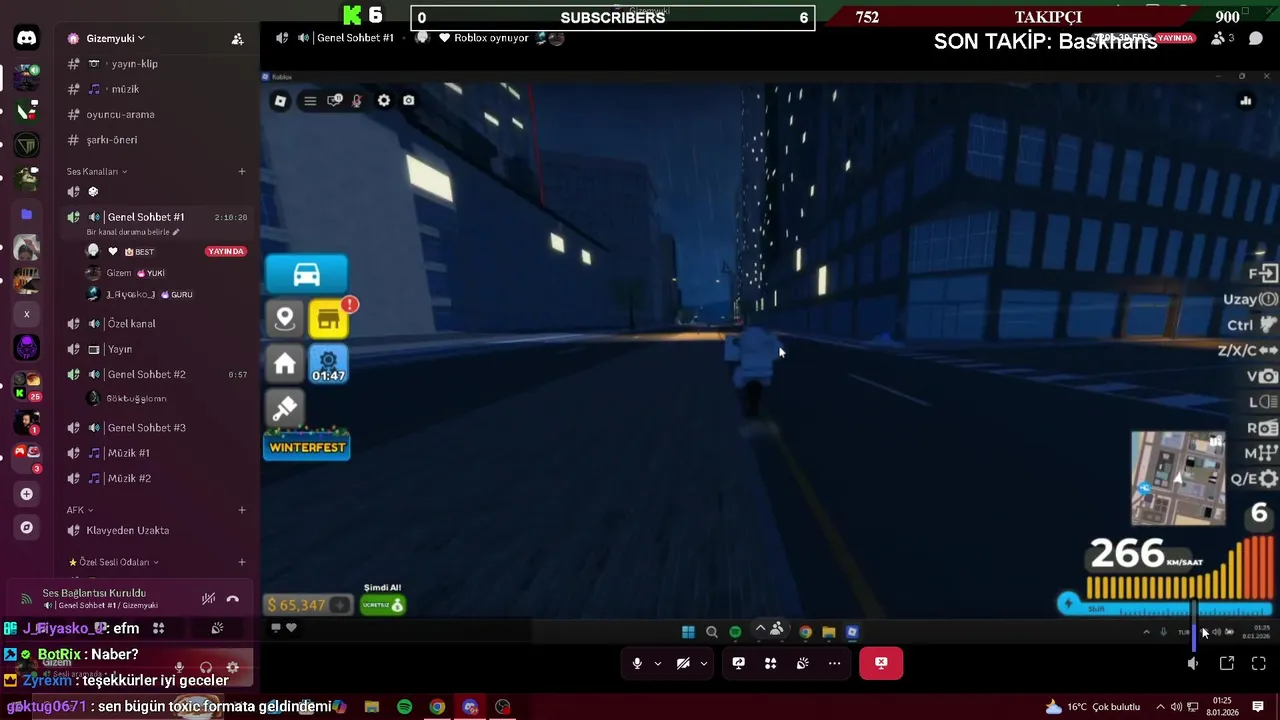Join the Müzik #2 voice channel
Image resolution: width=1280 pixels, height=720 pixels.
[128, 478]
